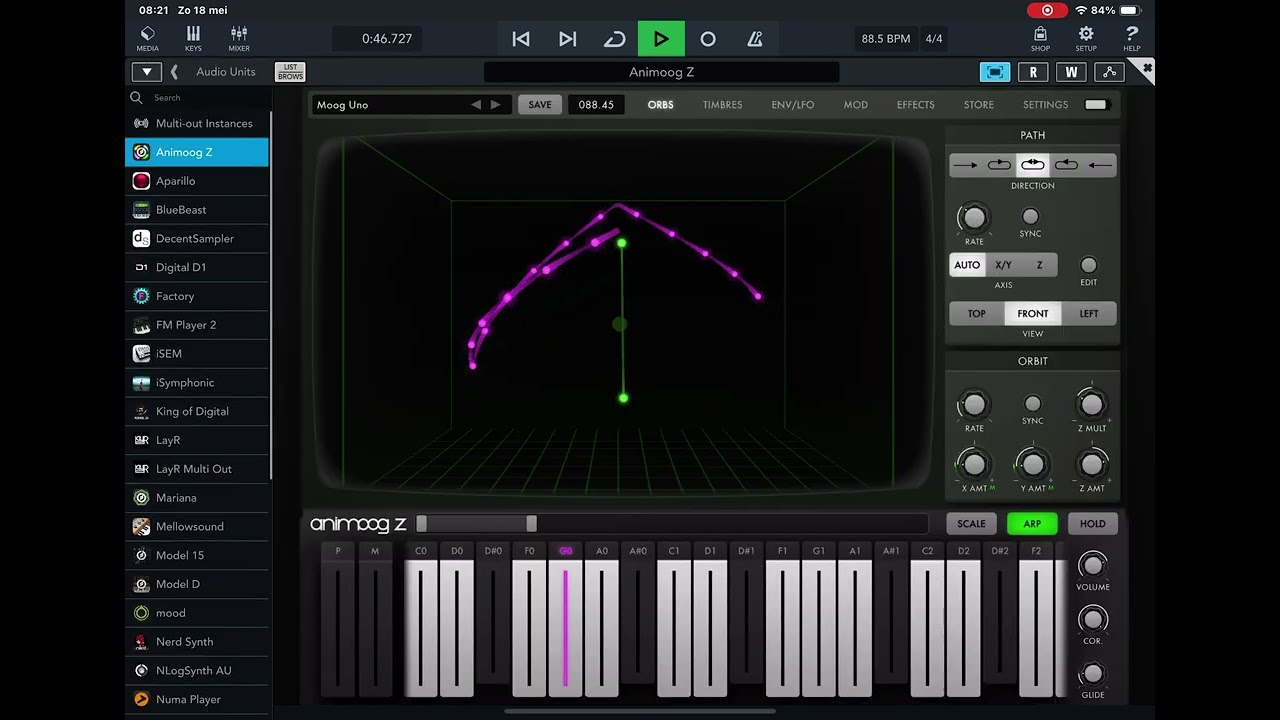Toggle the HOLD button
Image resolution: width=1280 pixels, height=720 pixels.
pos(1093,524)
